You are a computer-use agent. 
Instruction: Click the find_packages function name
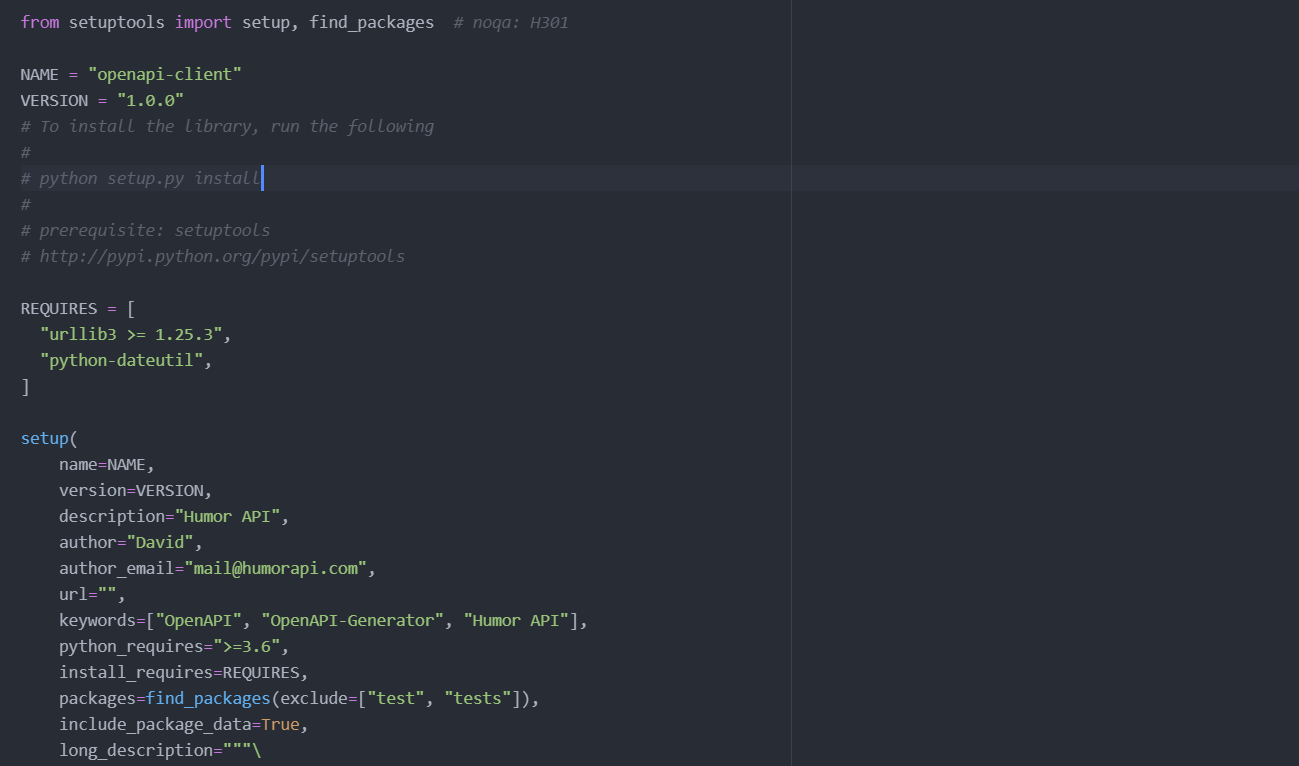(207, 697)
